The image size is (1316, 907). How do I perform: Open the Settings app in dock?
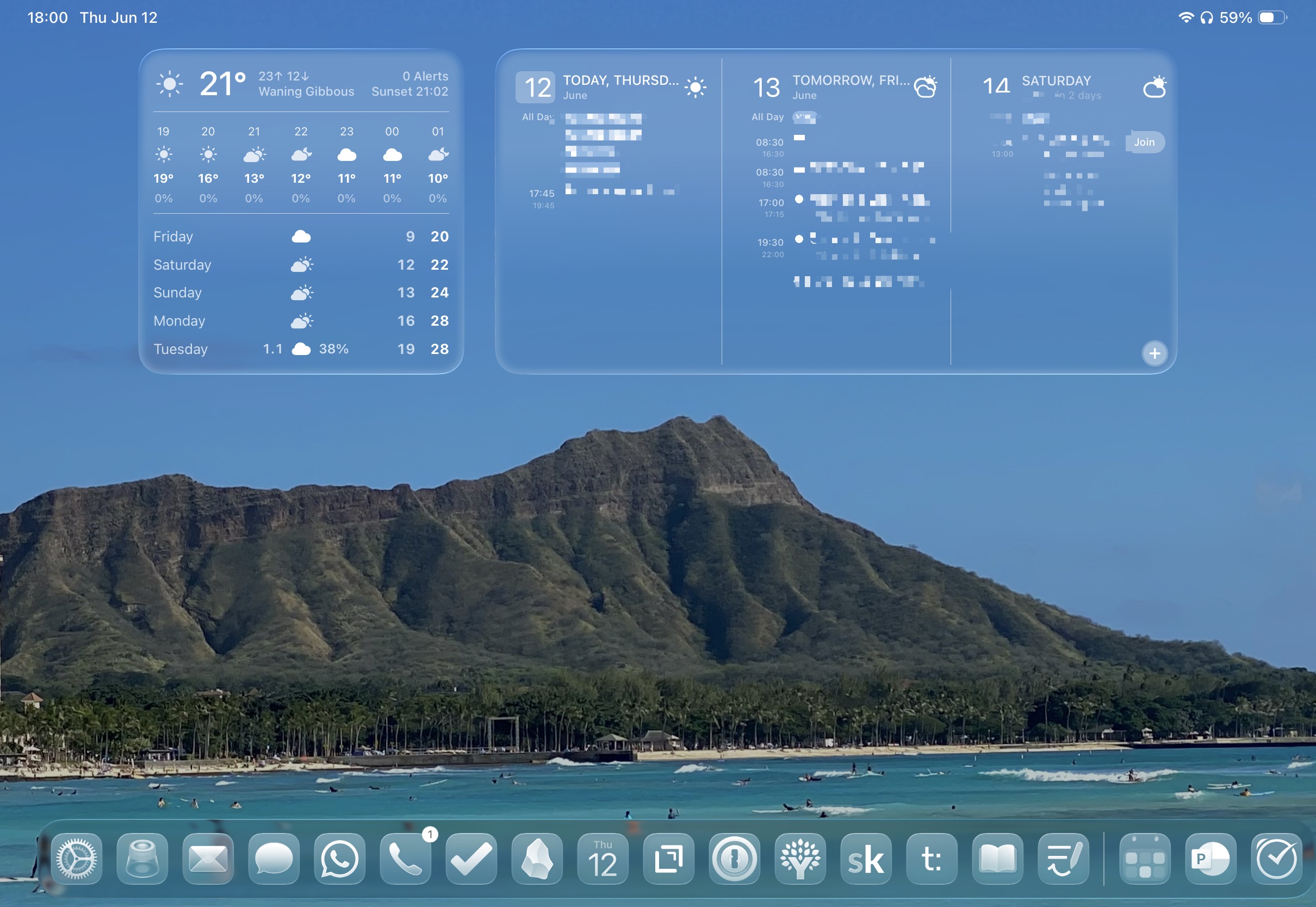click(76, 858)
